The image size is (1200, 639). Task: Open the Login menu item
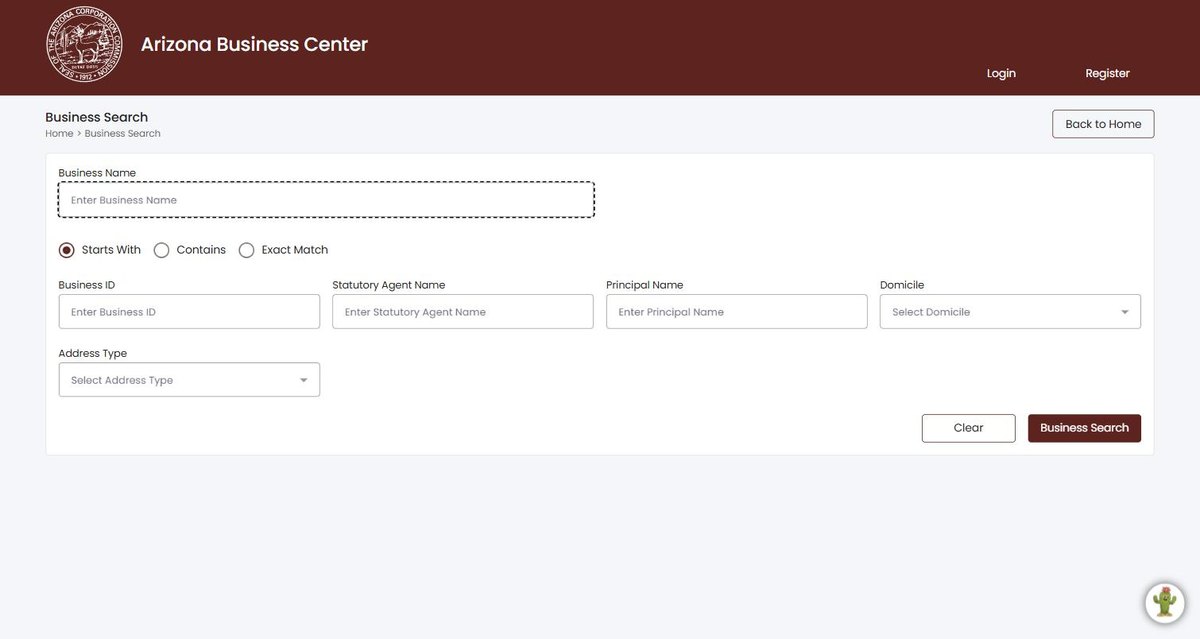click(1001, 73)
